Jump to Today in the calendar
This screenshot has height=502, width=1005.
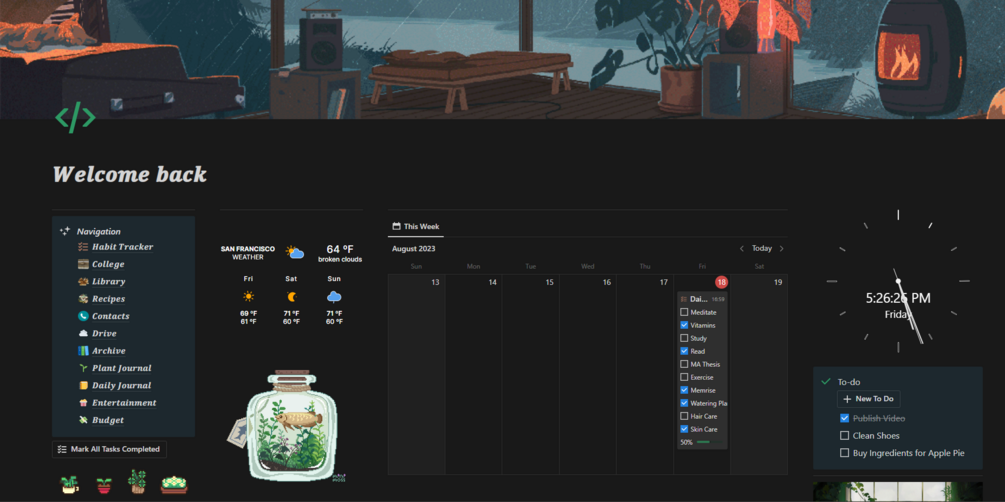(762, 248)
